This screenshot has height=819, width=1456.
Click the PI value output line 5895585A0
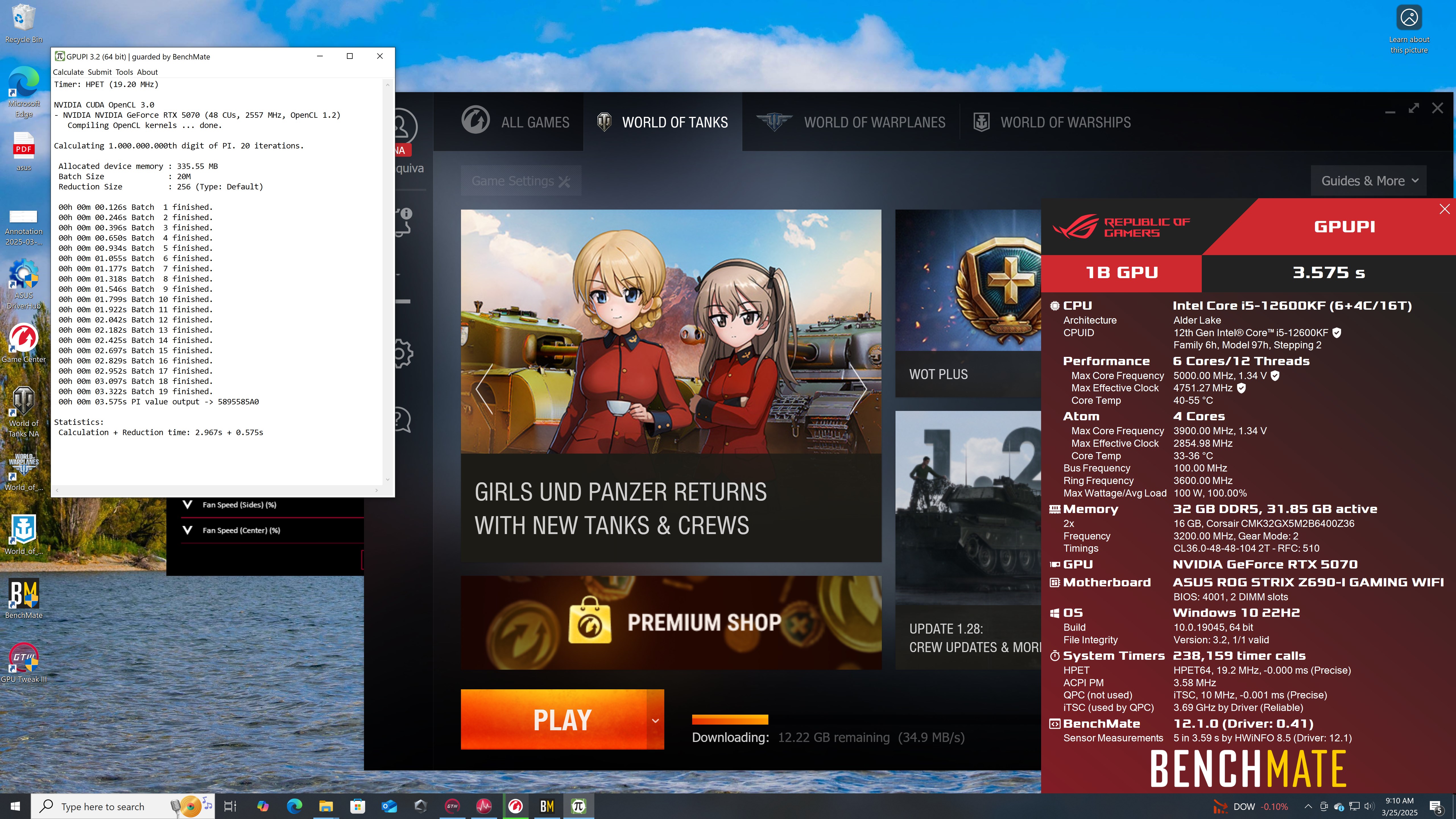[158, 402]
